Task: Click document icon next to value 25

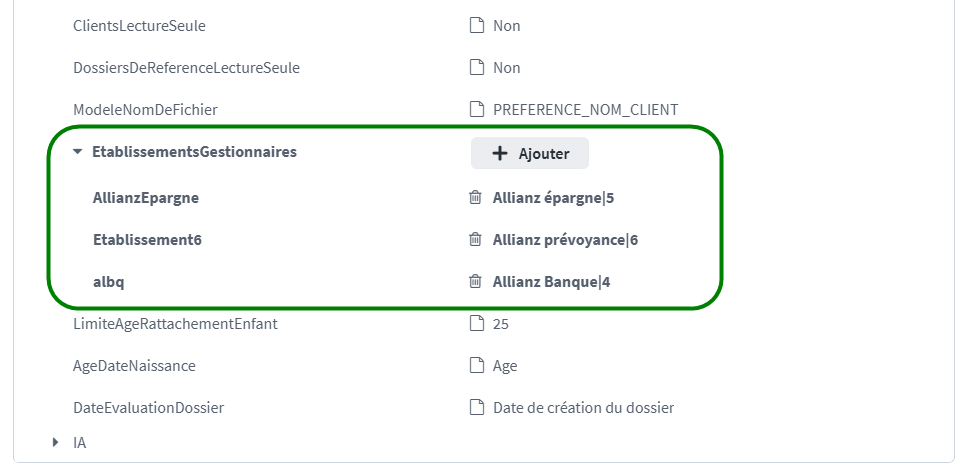Action: (478, 324)
